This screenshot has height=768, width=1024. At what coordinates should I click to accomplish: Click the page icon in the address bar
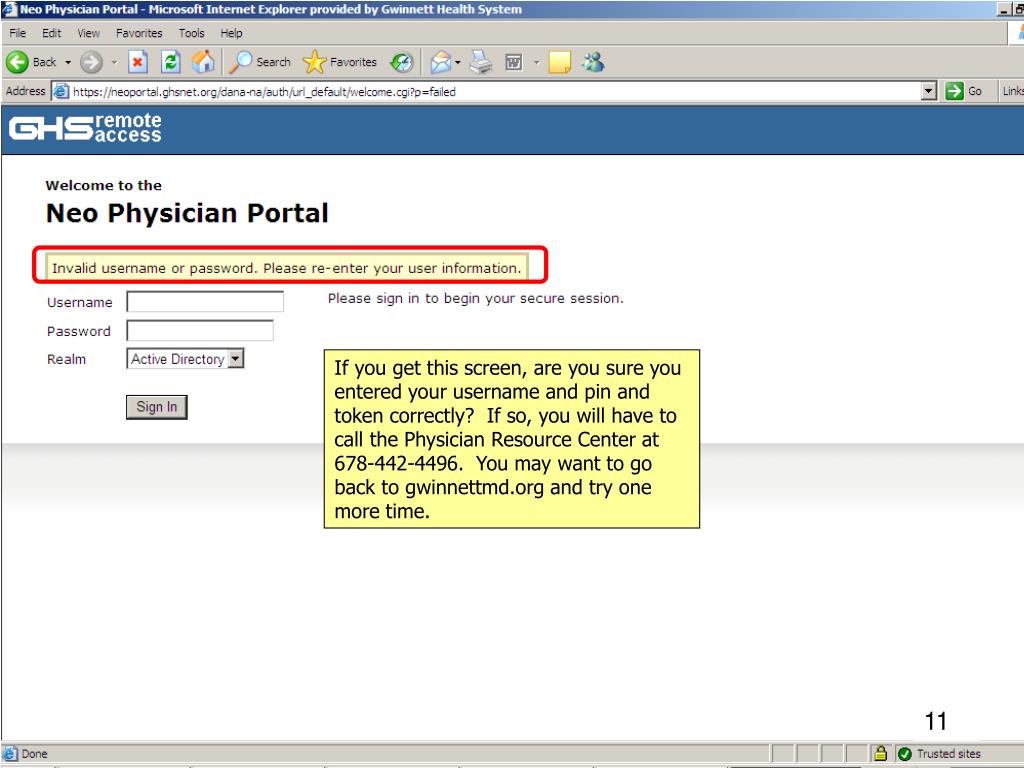[61, 91]
